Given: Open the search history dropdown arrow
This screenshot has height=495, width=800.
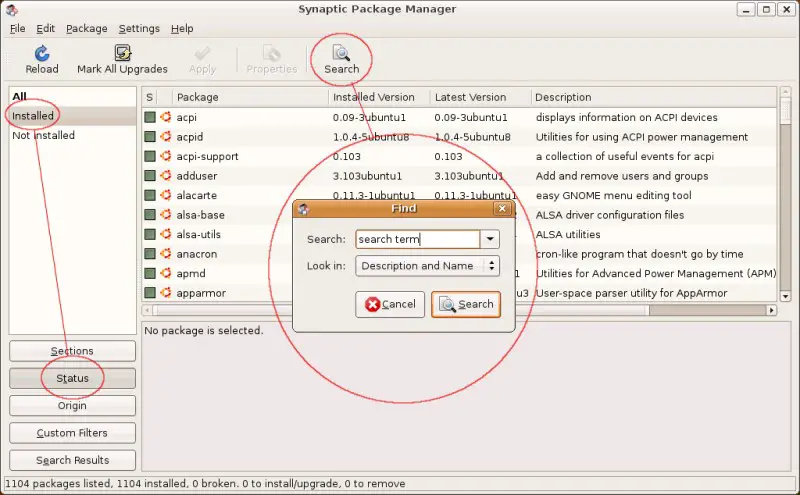Looking at the screenshot, I should point(490,239).
